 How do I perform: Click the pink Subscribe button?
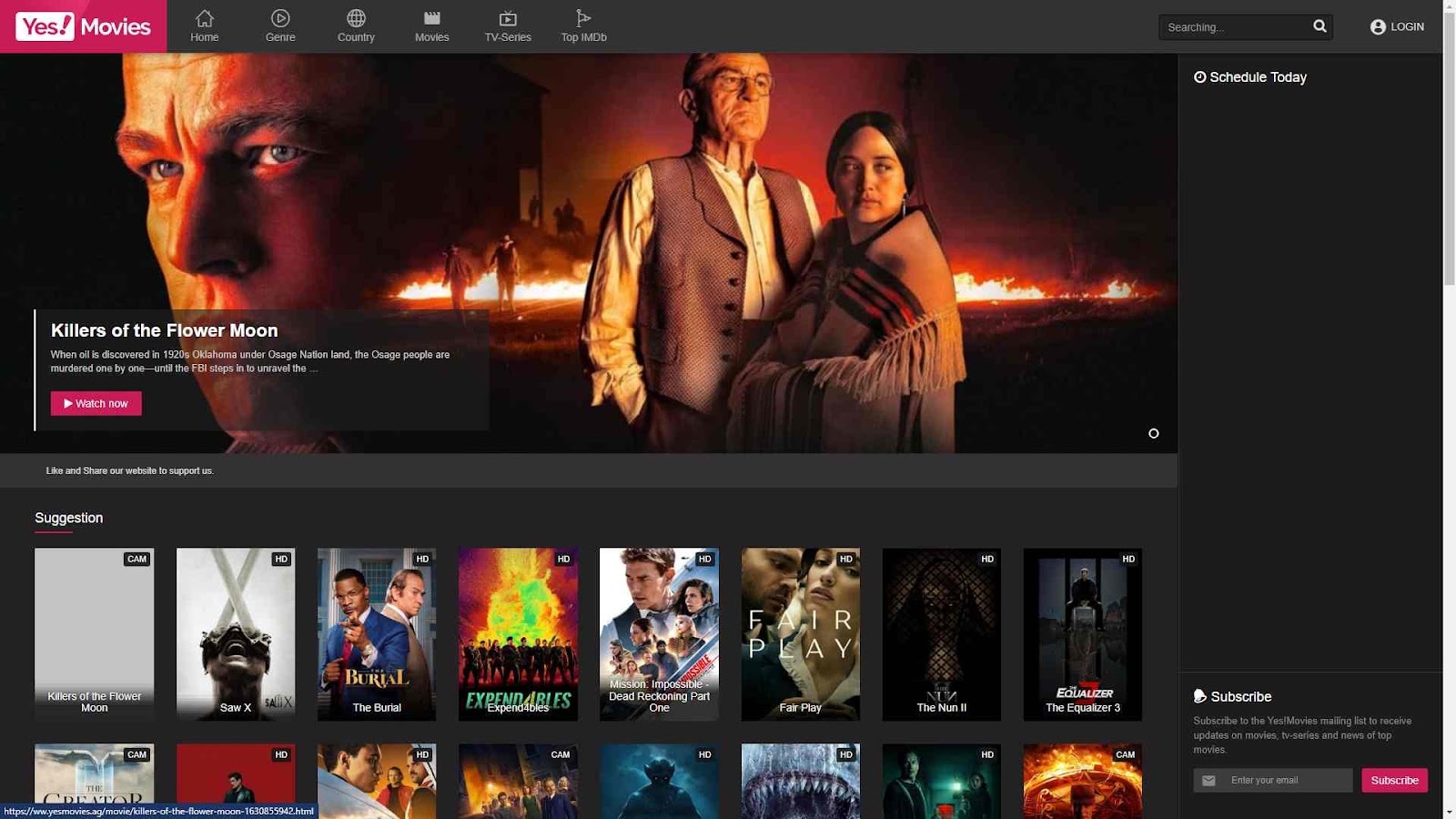[1394, 780]
